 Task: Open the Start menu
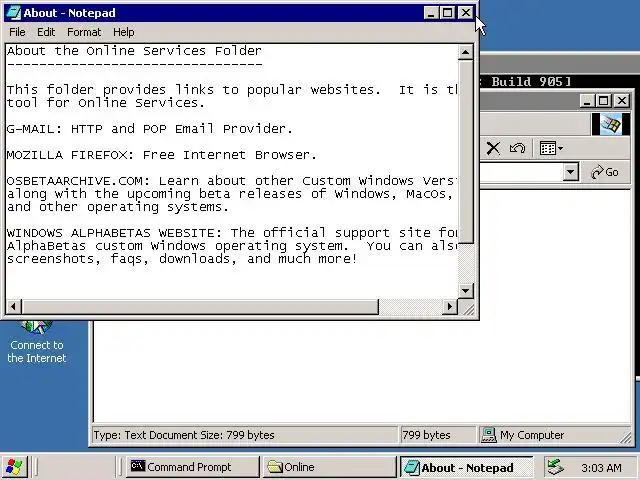tap(14, 467)
